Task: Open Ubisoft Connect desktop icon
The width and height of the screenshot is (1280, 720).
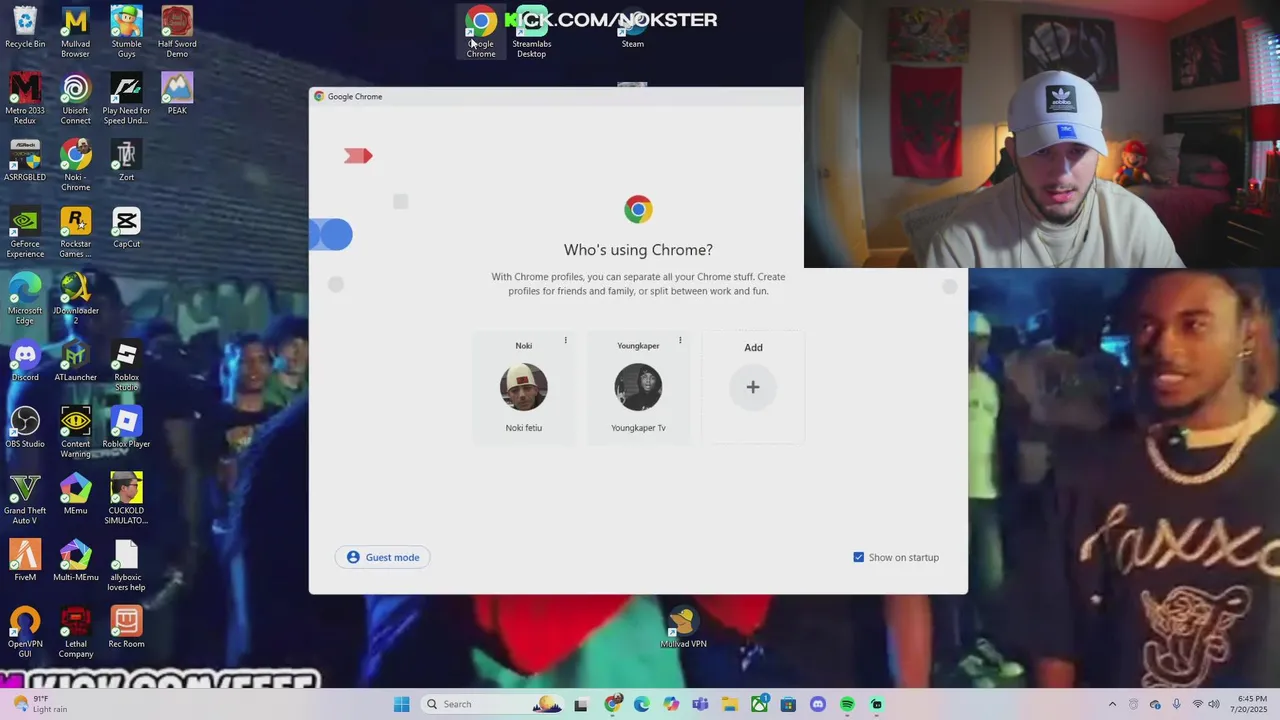Action: pos(75,99)
